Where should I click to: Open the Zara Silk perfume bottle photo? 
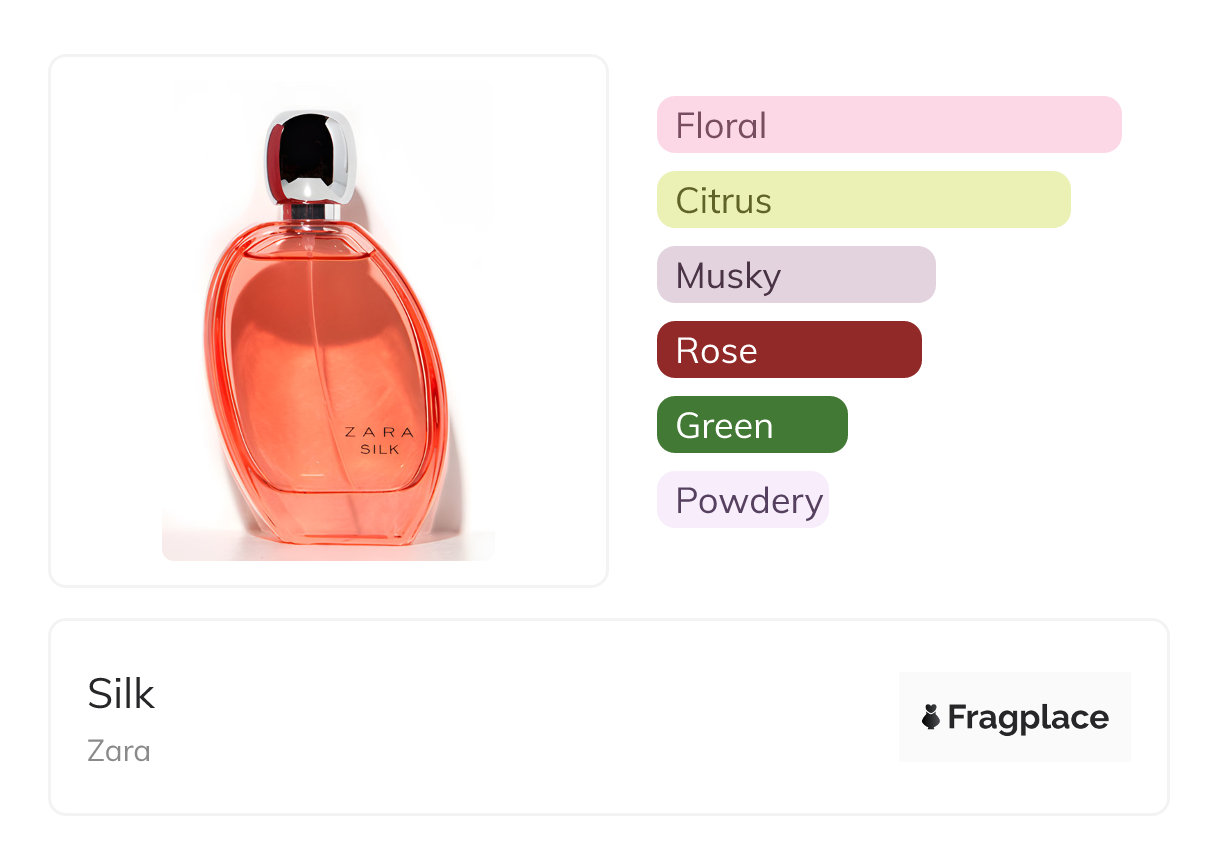[328, 320]
